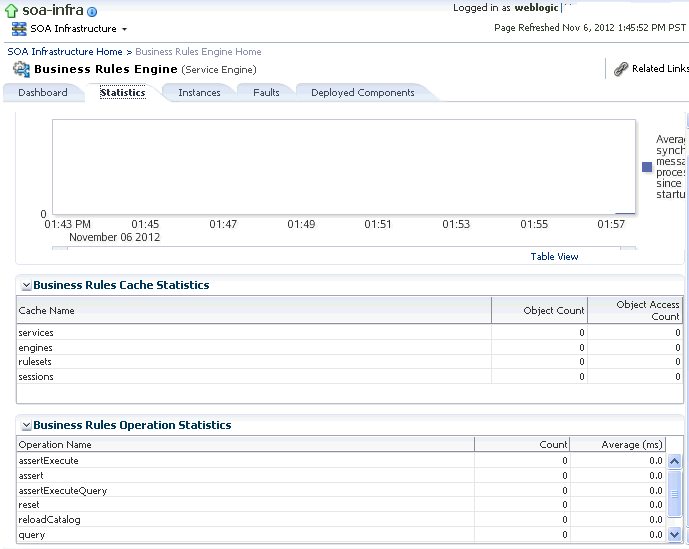Open the Deployed Components tab
The image size is (689, 549).
pyautogui.click(x=363, y=93)
